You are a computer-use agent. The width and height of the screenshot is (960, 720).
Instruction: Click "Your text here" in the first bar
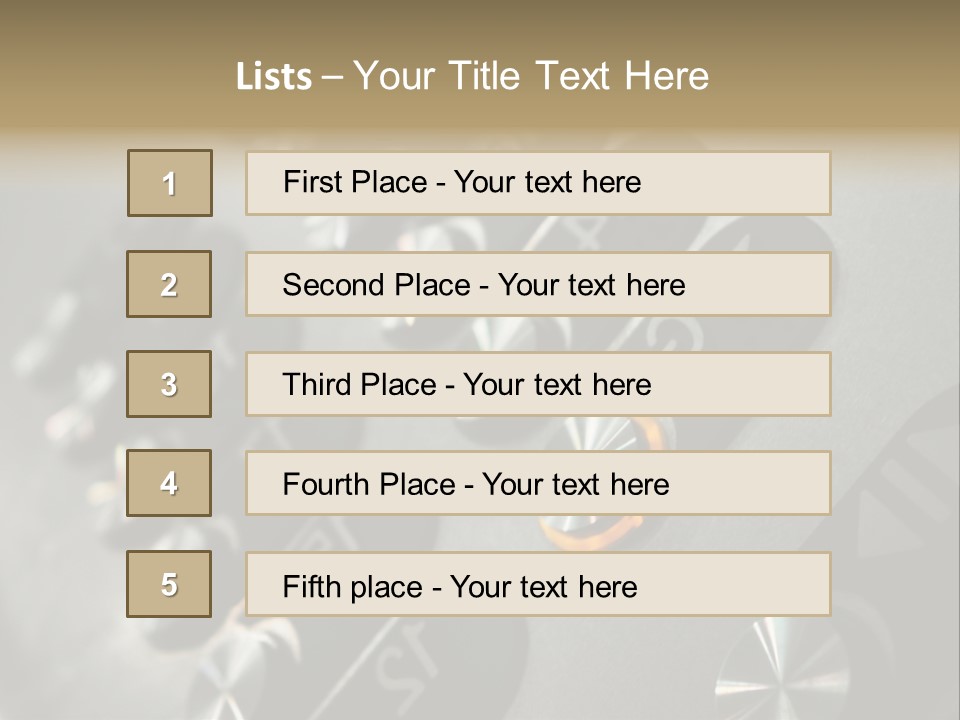tap(547, 182)
